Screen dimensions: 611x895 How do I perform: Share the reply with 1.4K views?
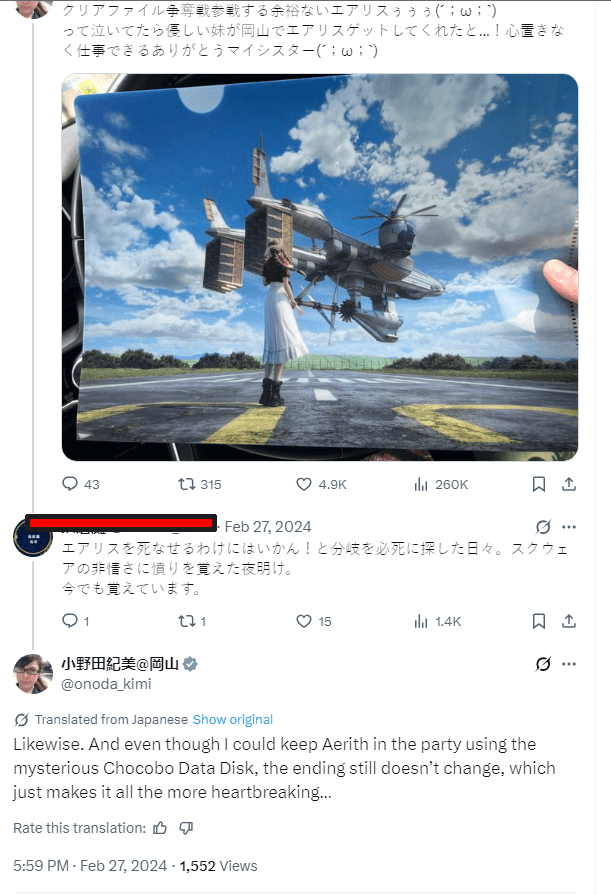point(569,621)
